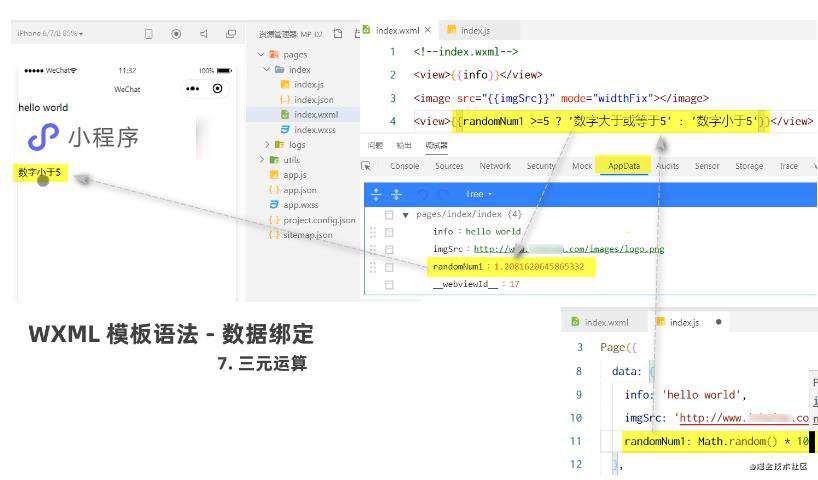The width and height of the screenshot is (818, 480).
Task: Switch to the index.wxml editor tab
Action: click(x=397, y=30)
